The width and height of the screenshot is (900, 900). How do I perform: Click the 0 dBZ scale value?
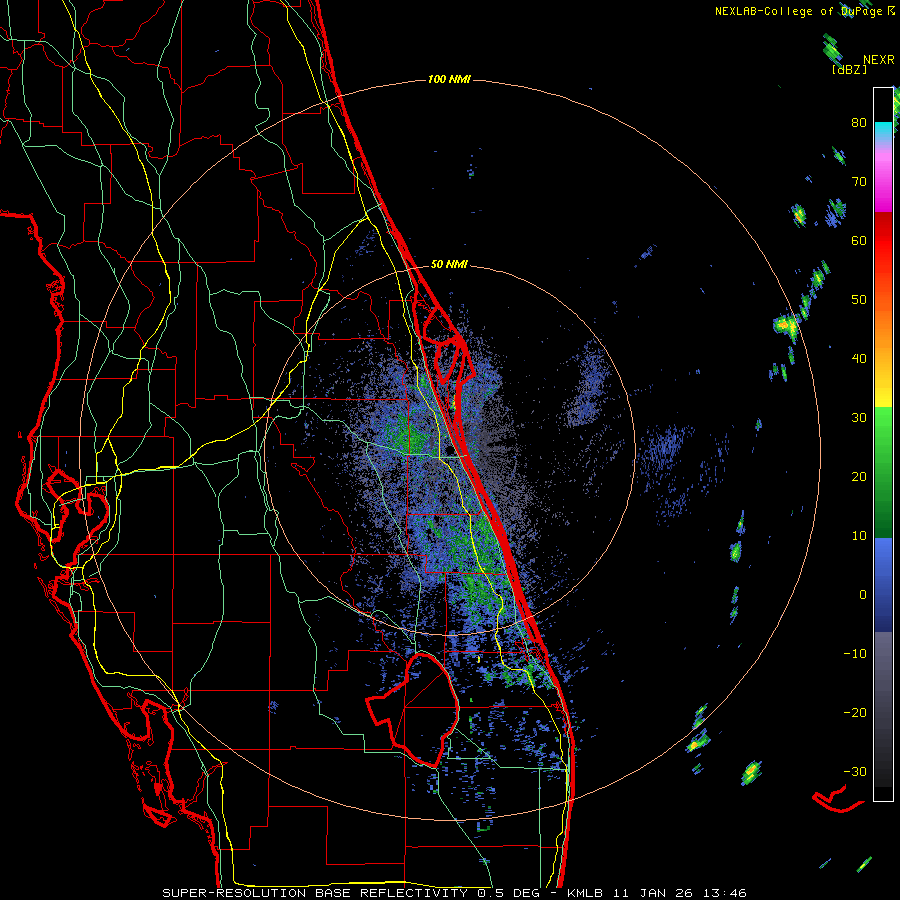click(863, 595)
